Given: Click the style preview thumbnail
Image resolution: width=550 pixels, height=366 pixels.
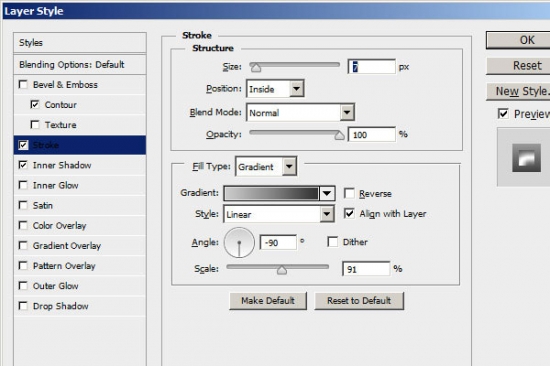Looking at the screenshot, I should click(526, 158).
